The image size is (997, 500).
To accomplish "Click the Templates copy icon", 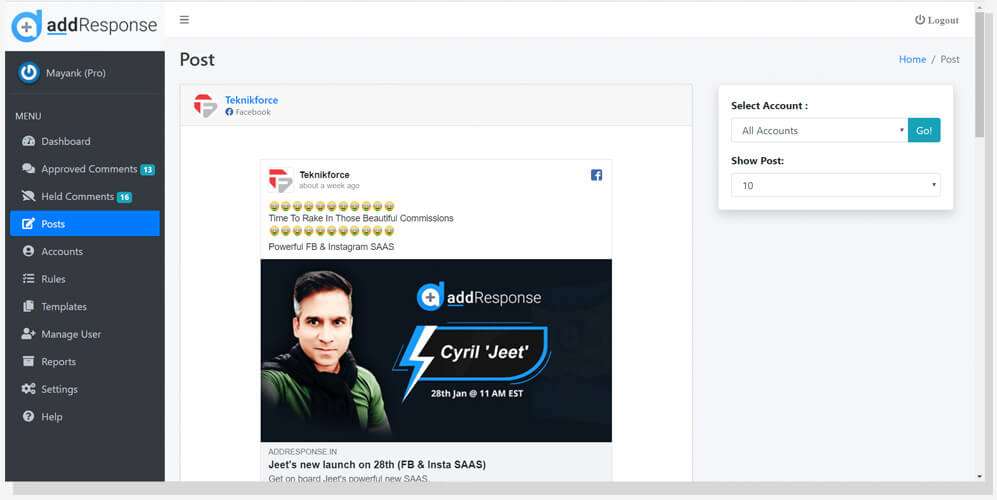I will (x=29, y=307).
